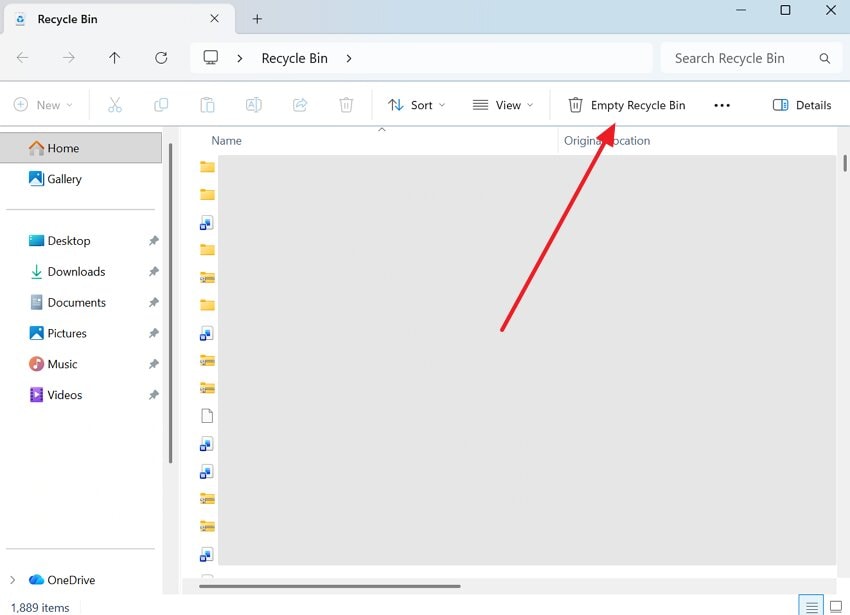
Task: Click the search magnifier icon
Action: pos(825,58)
